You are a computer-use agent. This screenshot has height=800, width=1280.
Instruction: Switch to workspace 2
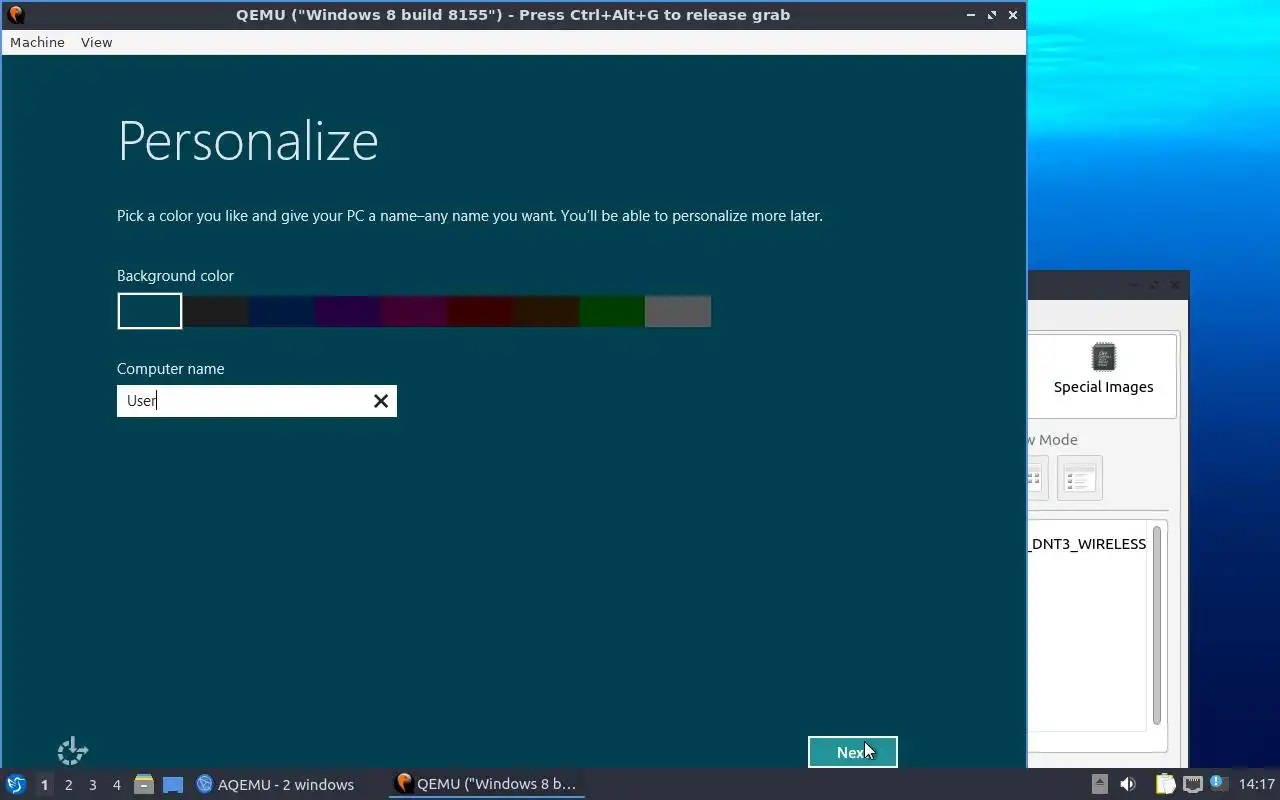tap(68, 785)
